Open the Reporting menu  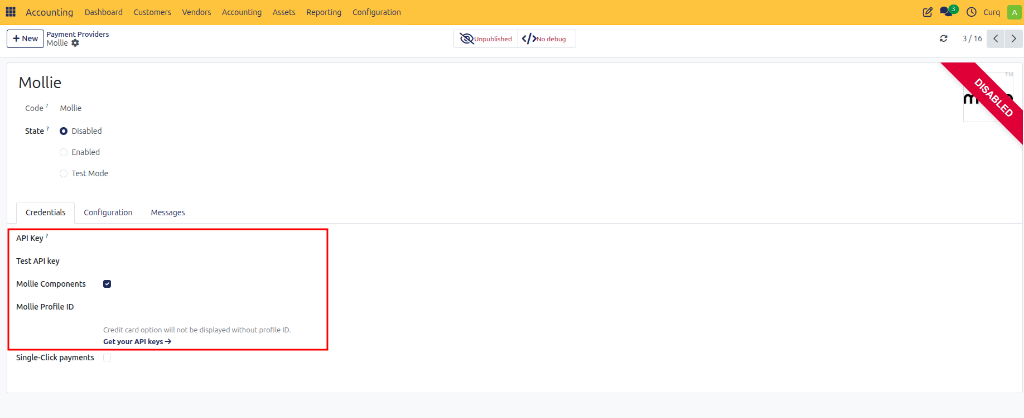coord(324,12)
